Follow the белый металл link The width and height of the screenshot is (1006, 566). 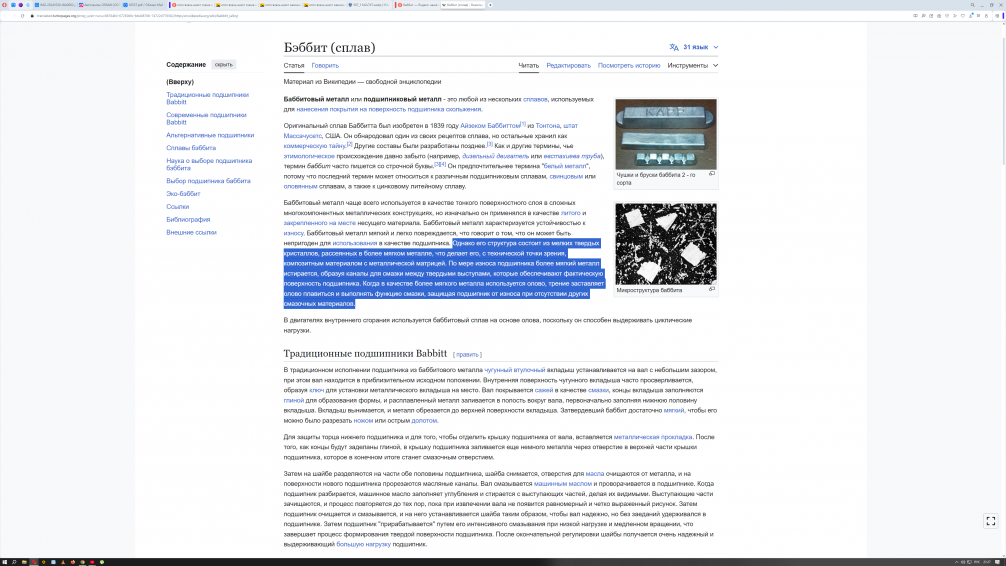pyautogui.click(x=566, y=166)
